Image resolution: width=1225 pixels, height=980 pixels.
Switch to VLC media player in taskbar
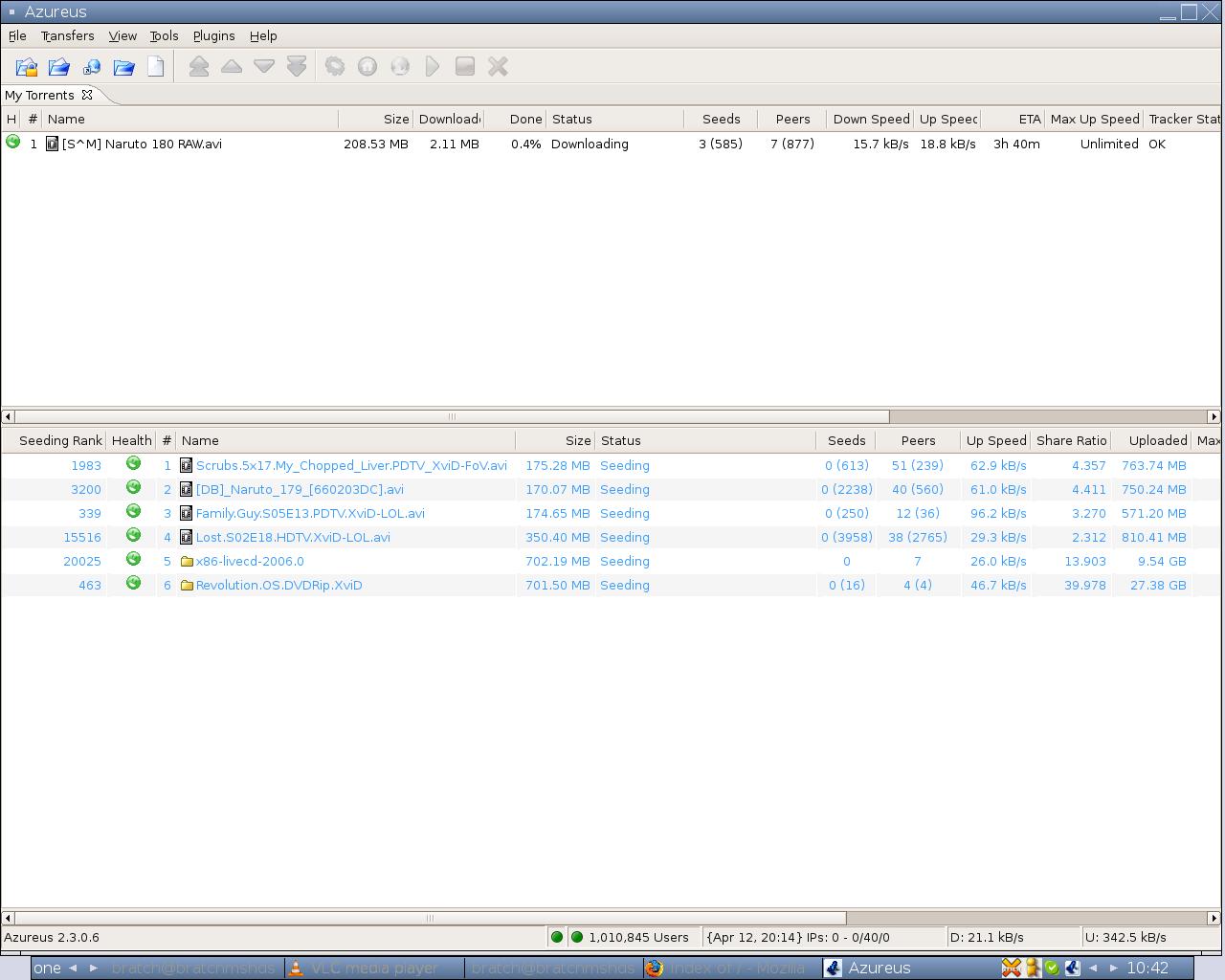(x=373, y=968)
